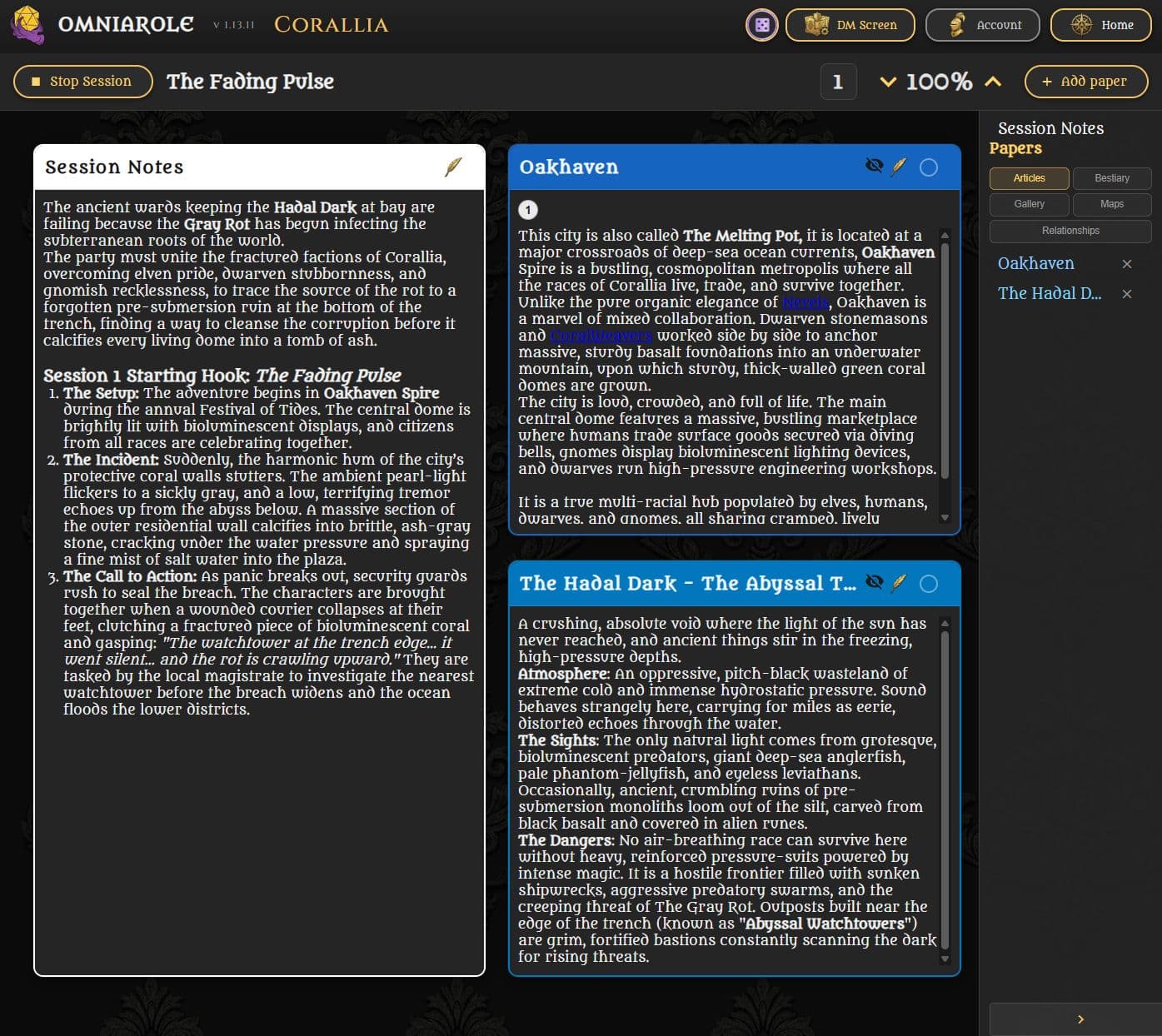Screen dimensions: 1162x1036
Task: Edit the Oakhaven paper with quill
Action: tap(898, 167)
